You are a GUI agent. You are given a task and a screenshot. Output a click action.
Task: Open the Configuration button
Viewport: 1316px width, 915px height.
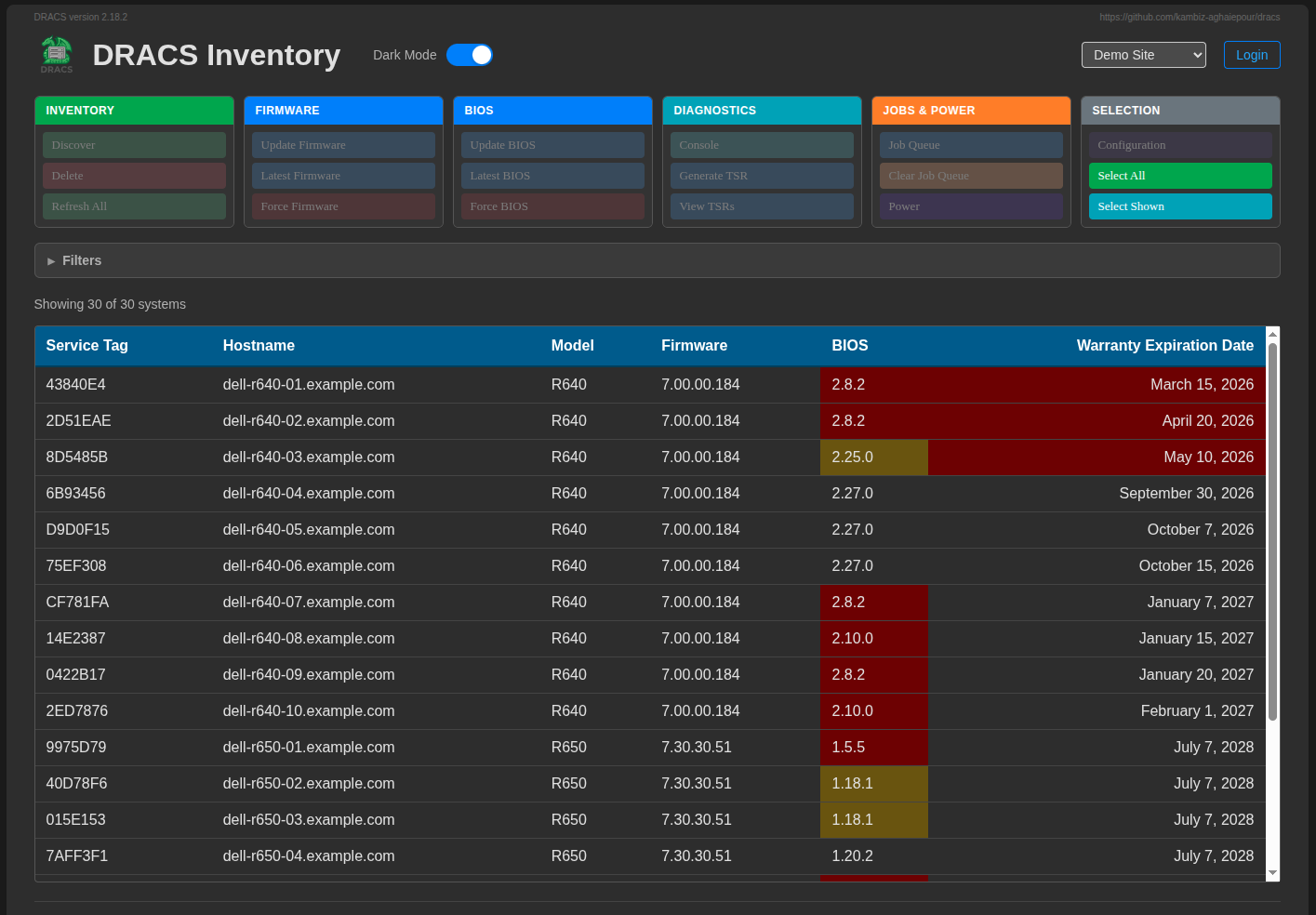point(1180,145)
